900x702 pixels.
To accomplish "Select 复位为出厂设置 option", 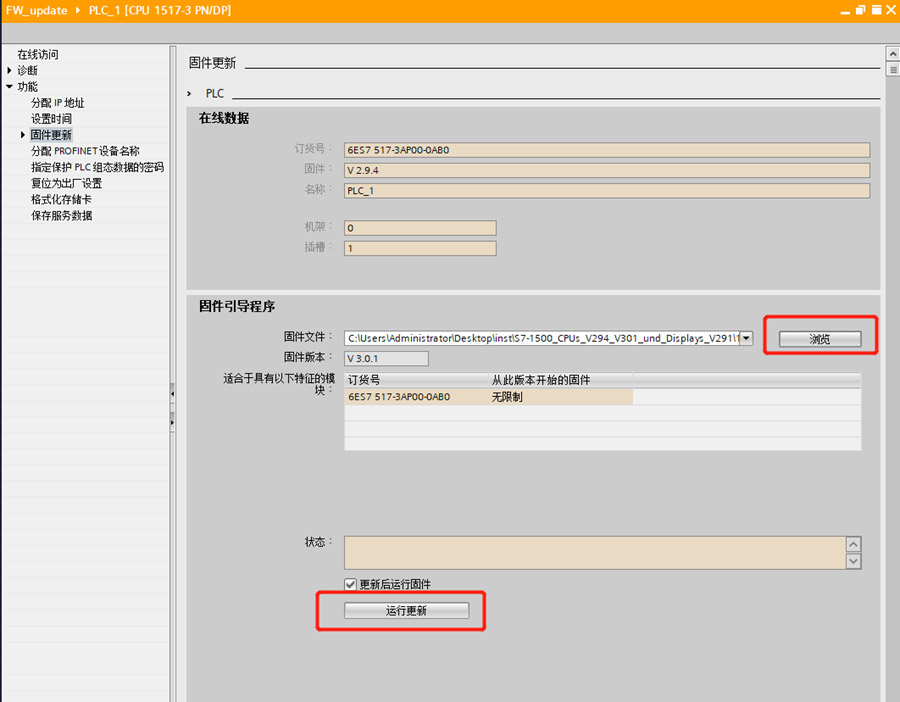I will pos(66,183).
